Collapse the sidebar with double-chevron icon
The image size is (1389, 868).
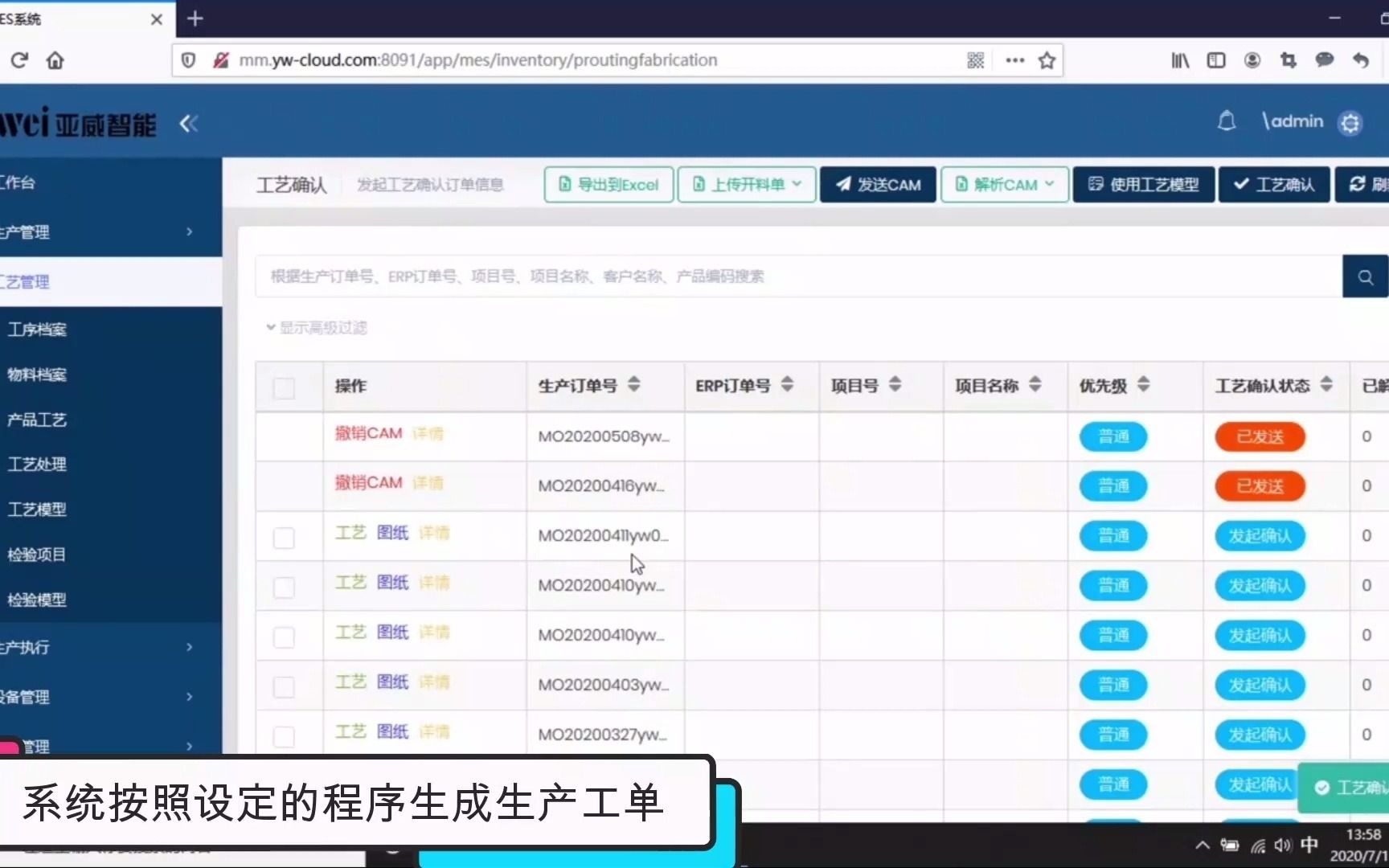click(x=189, y=124)
